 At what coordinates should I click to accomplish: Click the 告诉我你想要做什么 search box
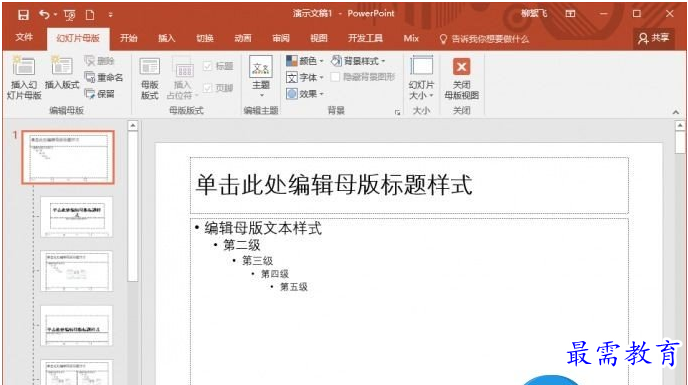coord(484,39)
